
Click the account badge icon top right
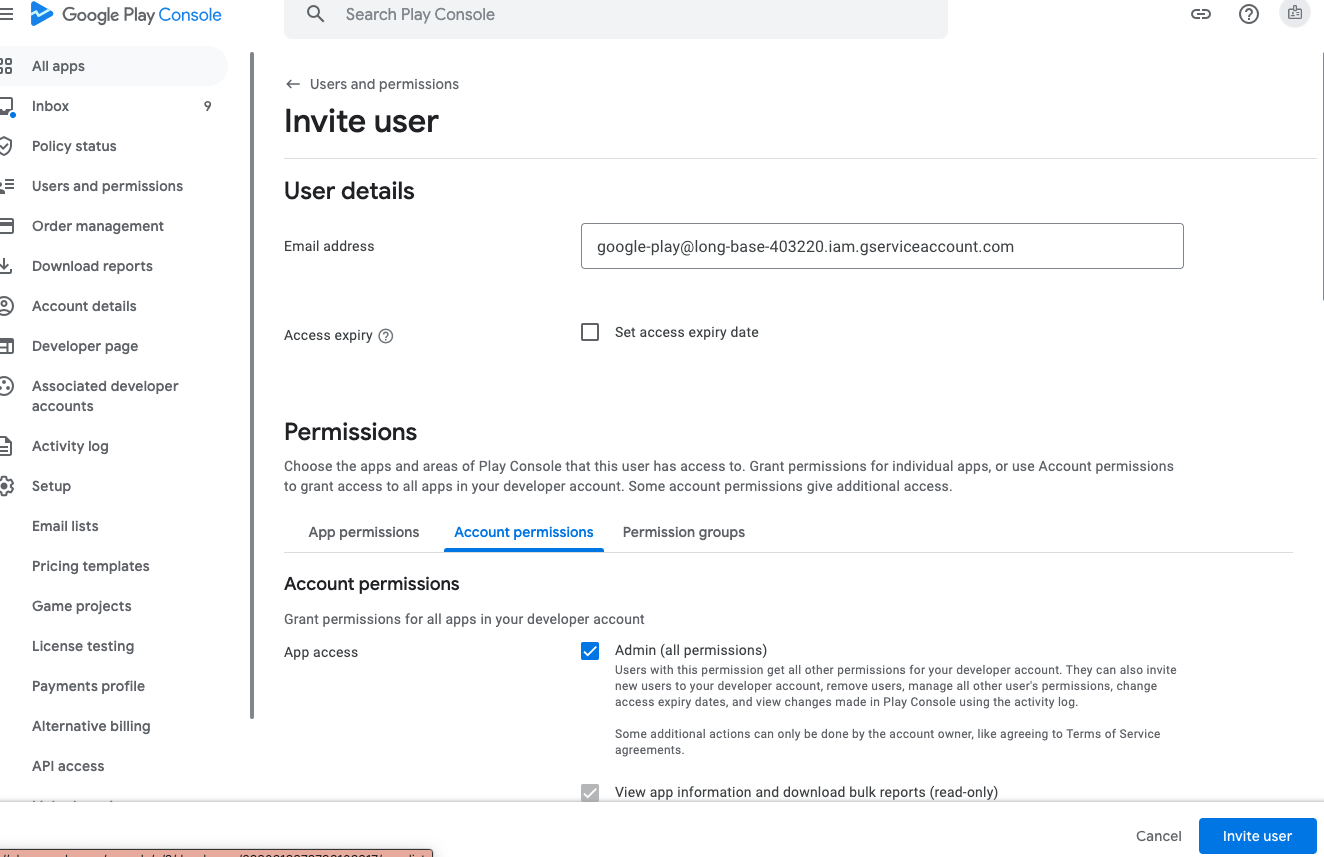[1295, 13]
